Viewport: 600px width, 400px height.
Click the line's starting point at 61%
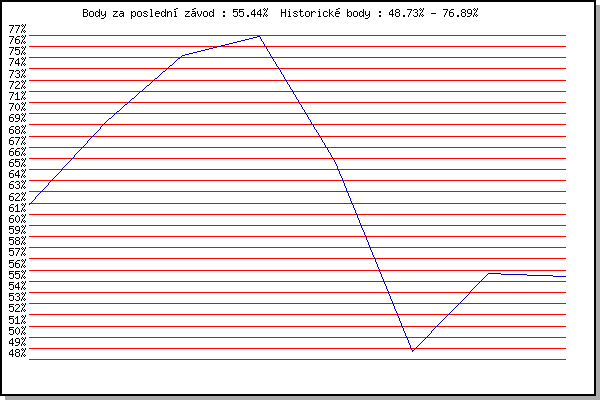(x=29, y=204)
